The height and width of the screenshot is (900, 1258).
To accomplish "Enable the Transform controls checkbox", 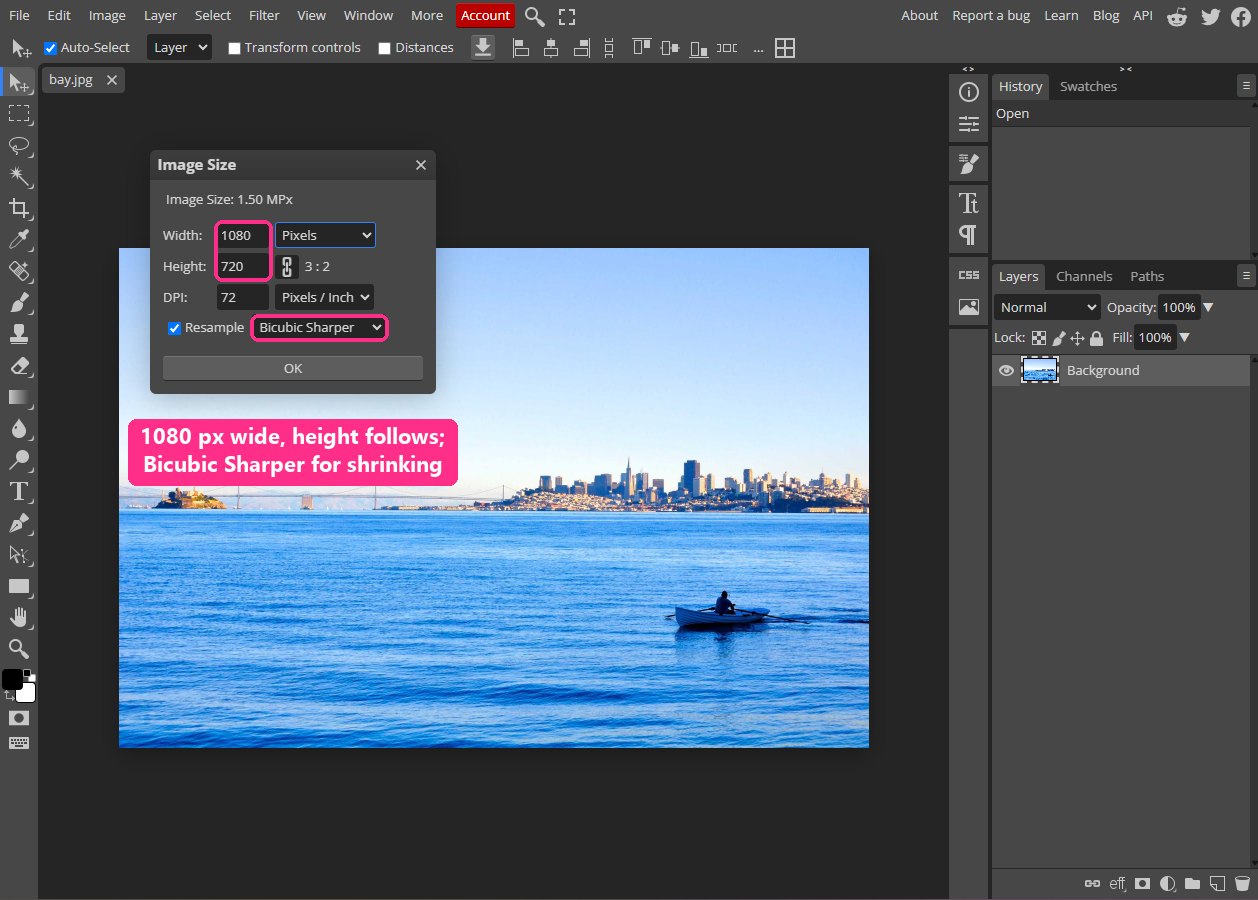I will (x=234, y=48).
